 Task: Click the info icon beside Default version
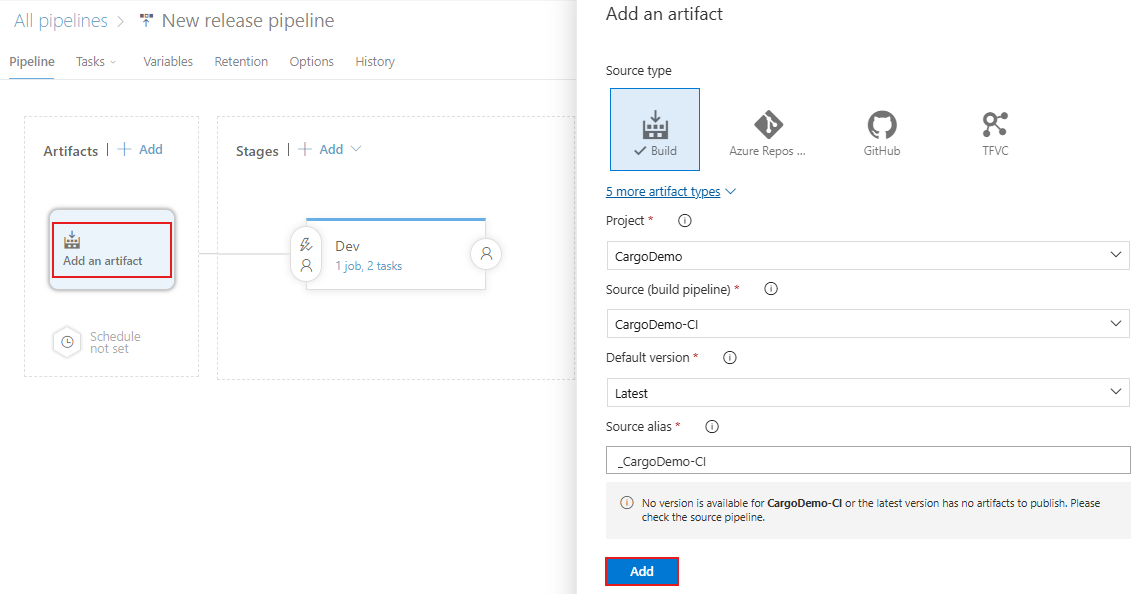729,357
